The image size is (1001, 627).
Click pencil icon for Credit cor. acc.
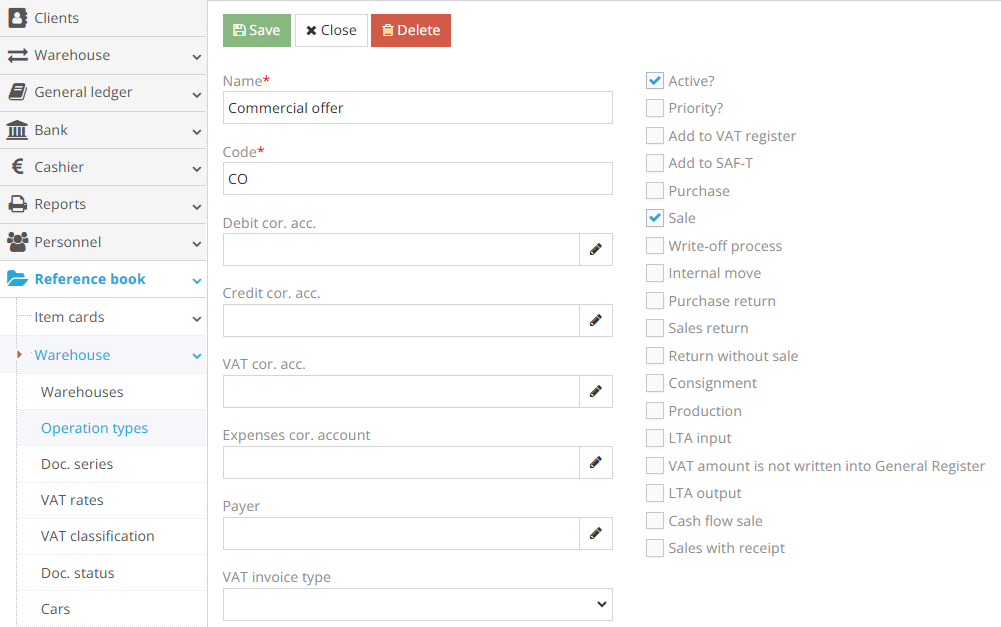click(x=596, y=320)
